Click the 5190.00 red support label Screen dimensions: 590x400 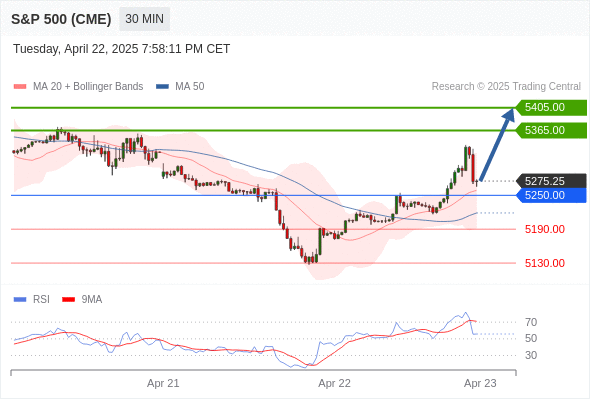(x=544, y=229)
